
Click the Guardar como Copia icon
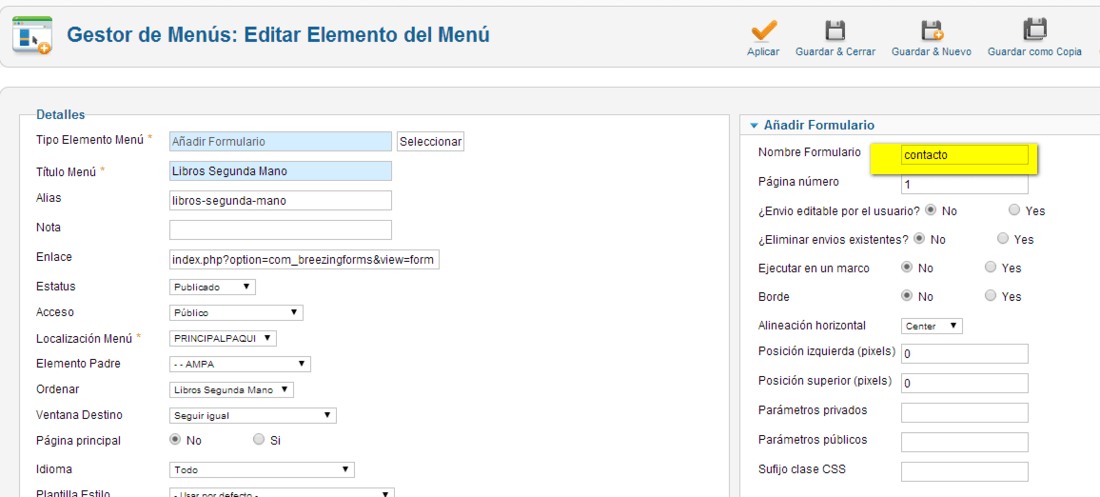point(1034,31)
